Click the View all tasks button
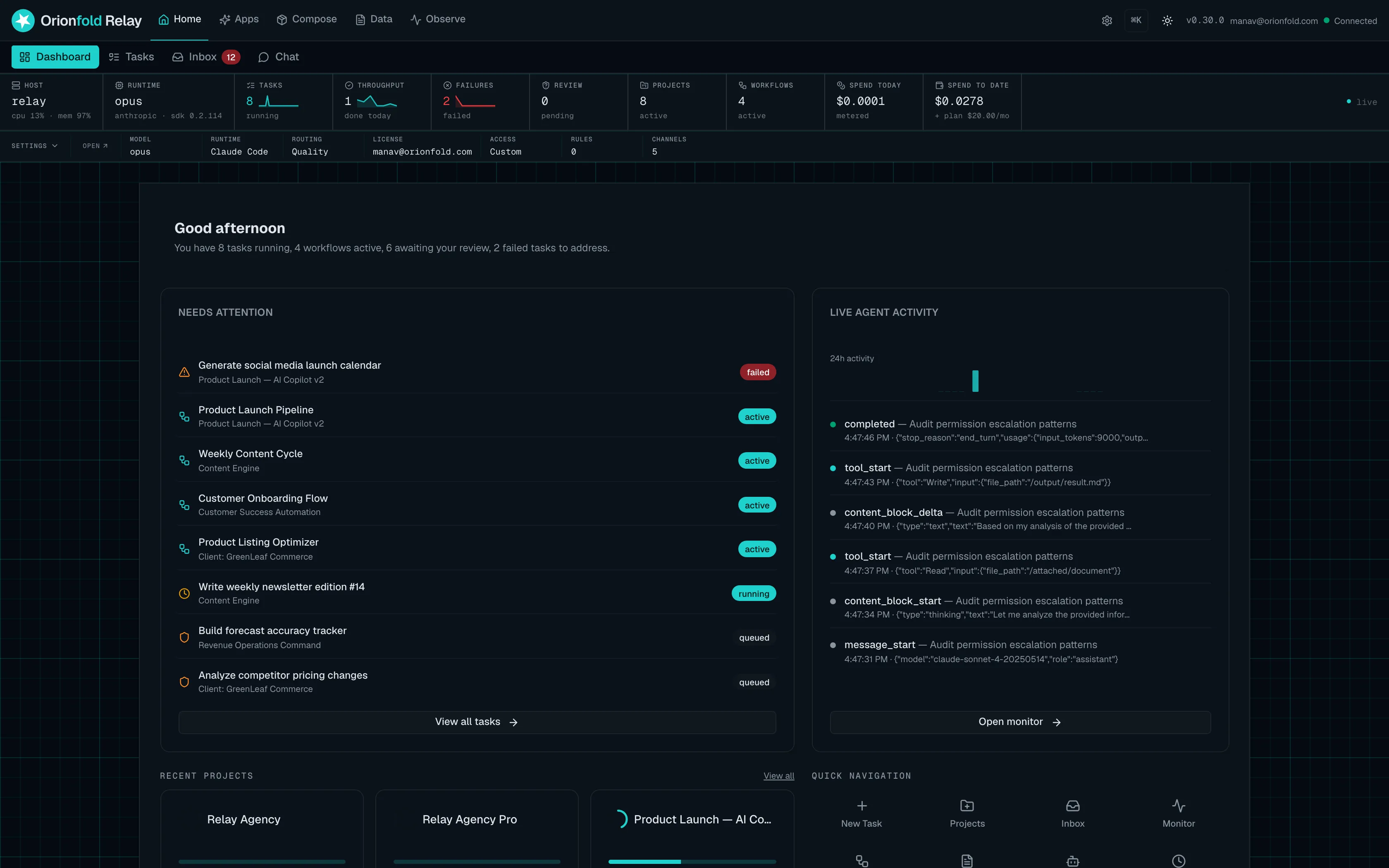This screenshot has height=868, width=1389. tap(477, 722)
